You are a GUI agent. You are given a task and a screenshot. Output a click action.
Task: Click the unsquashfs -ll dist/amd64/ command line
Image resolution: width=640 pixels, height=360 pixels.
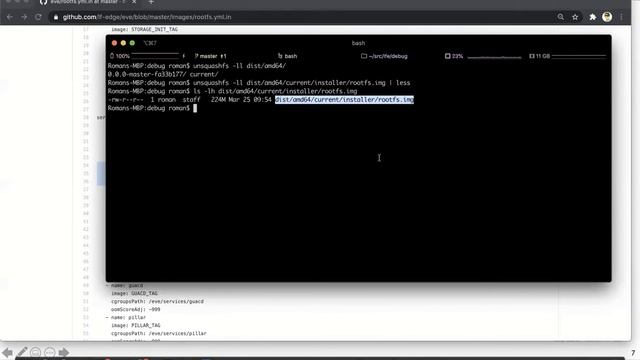pos(197,66)
